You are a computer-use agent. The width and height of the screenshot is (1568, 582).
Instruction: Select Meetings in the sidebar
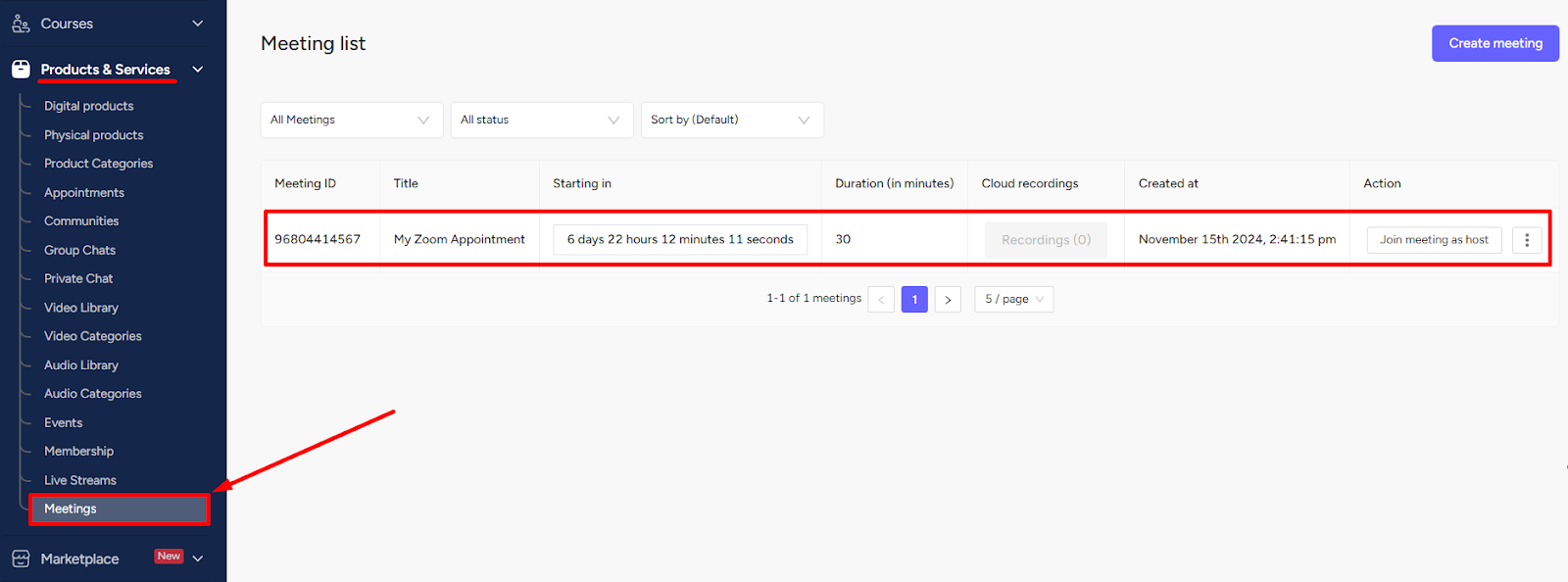[119, 509]
